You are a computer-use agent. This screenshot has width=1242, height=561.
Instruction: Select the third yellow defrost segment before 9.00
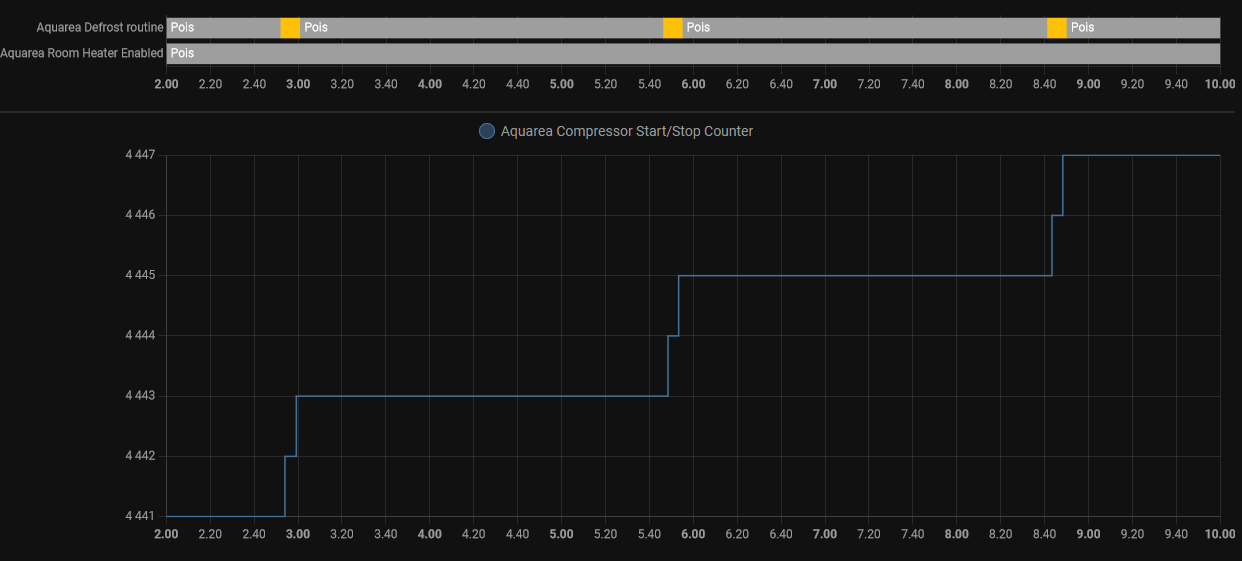click(x=1057, y=28)
